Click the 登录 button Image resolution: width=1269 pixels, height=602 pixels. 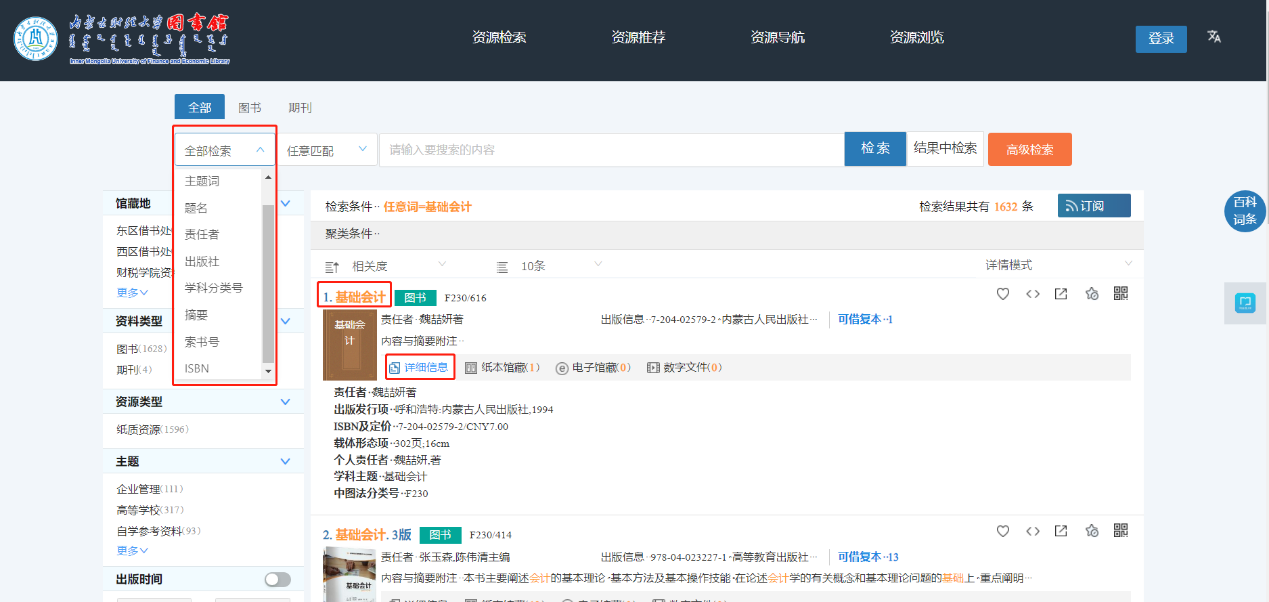pyautogui.click(x=1161, y=39)
